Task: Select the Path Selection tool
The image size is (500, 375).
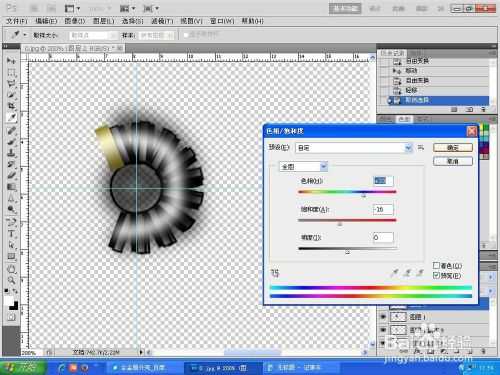Action: (x=11, y=245)
